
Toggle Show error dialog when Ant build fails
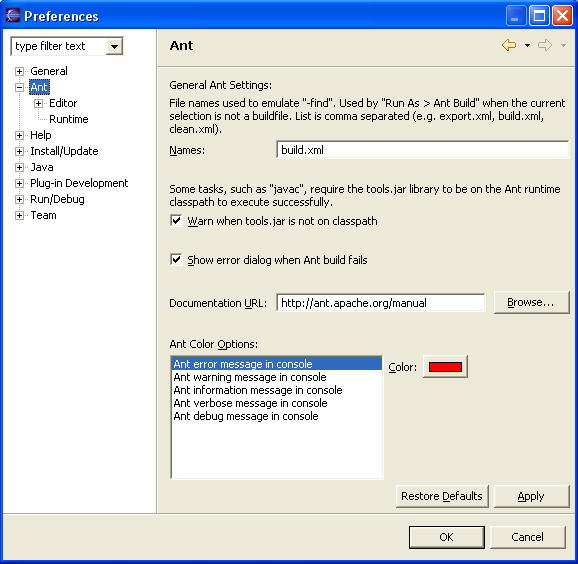click(x=176, y=260)
